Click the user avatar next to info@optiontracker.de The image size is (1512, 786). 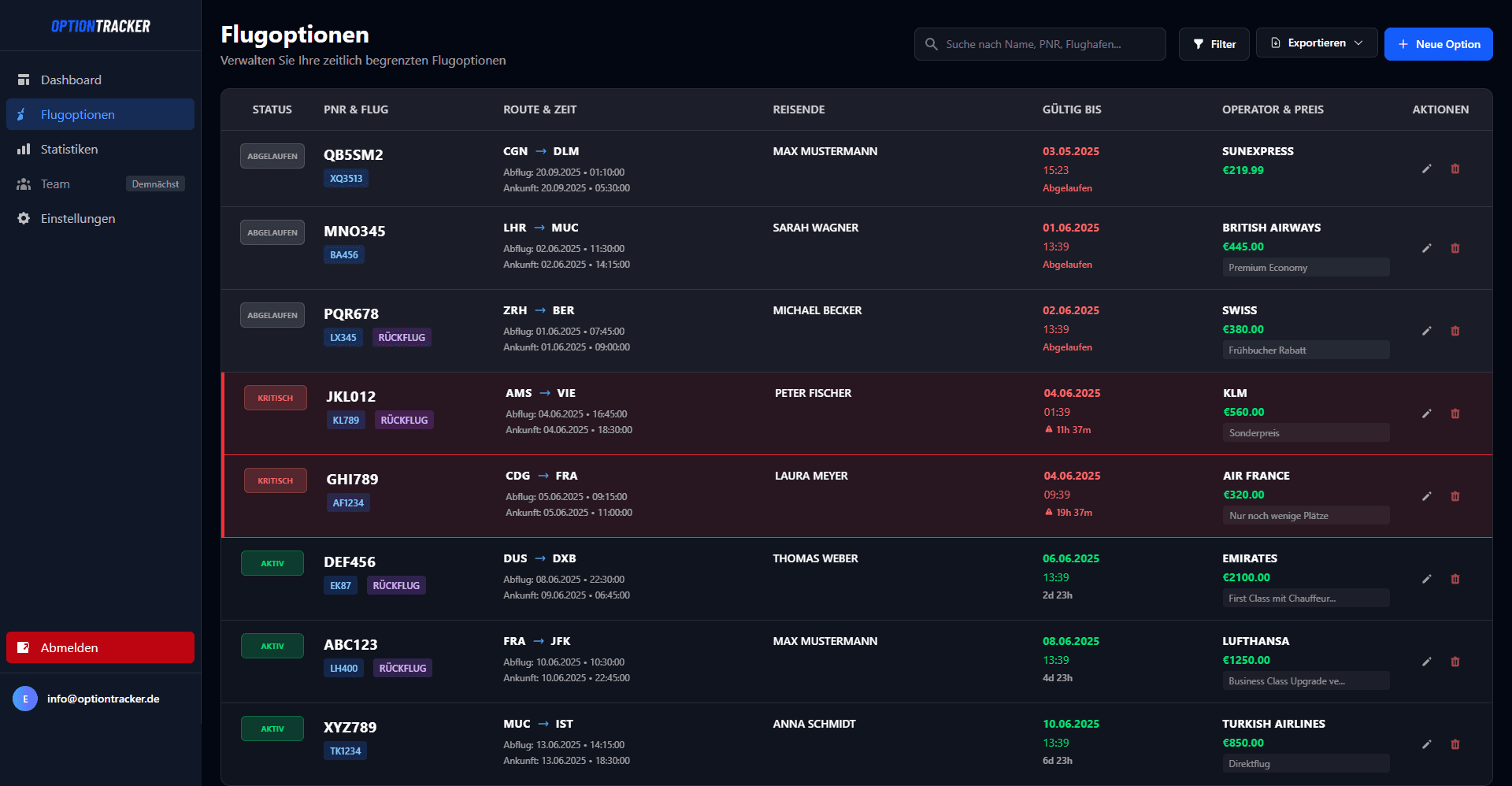(25, 699)
